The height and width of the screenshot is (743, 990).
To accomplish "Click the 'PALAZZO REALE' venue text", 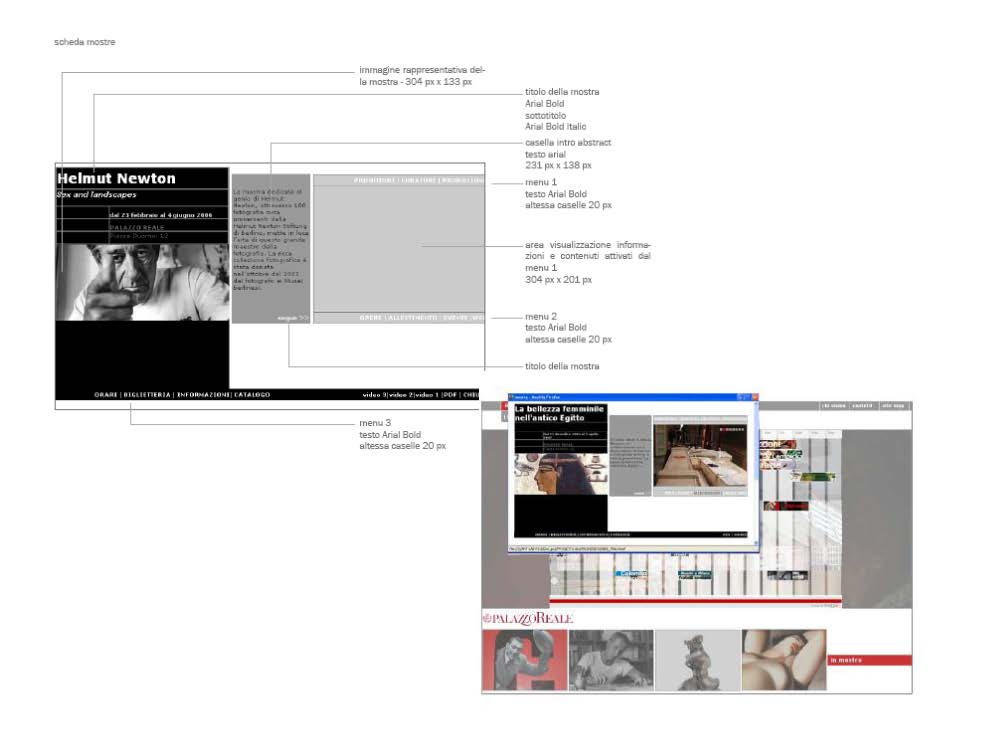I will click(137, 227).
